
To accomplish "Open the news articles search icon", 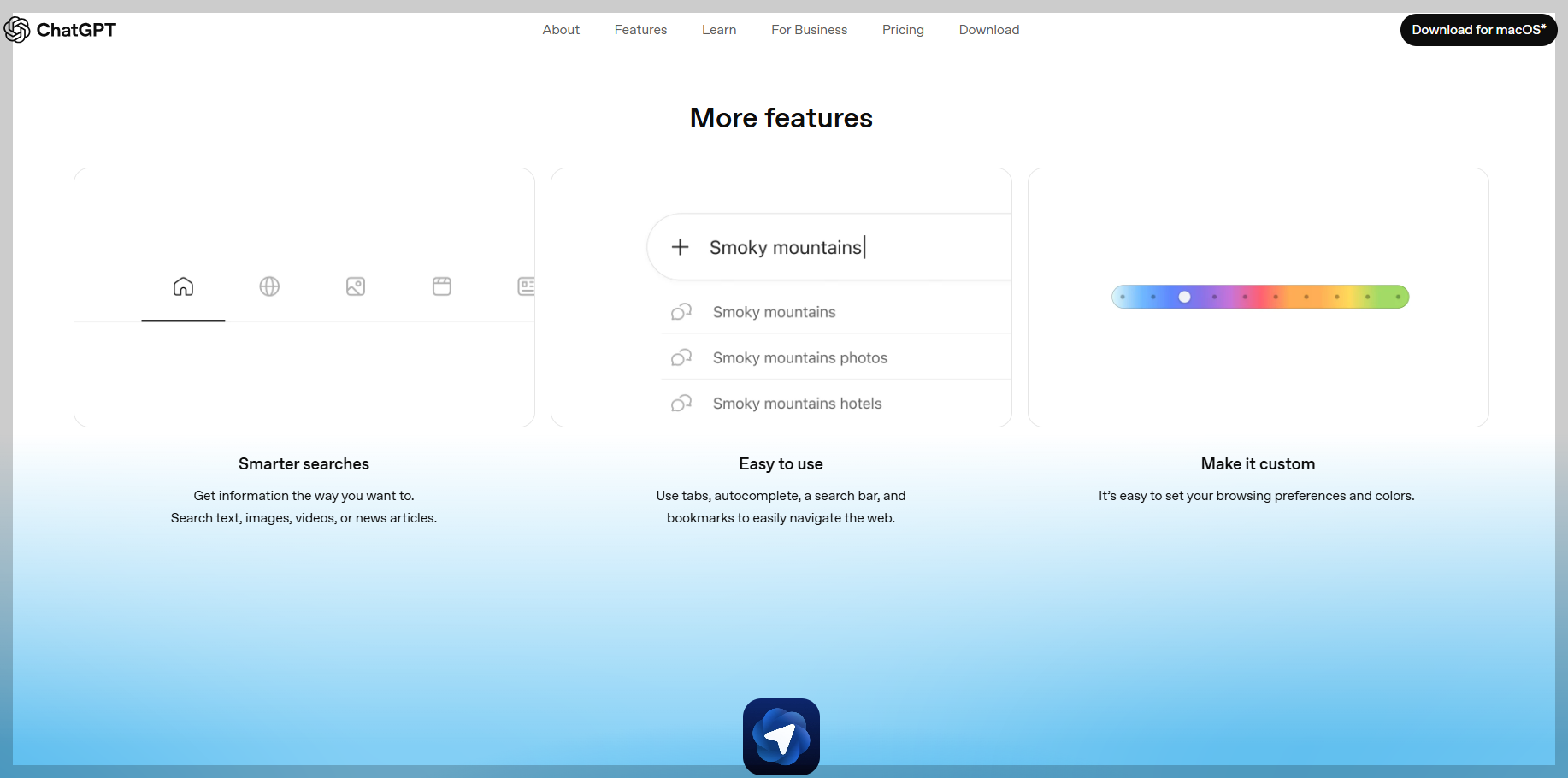I will click(527, 286).
